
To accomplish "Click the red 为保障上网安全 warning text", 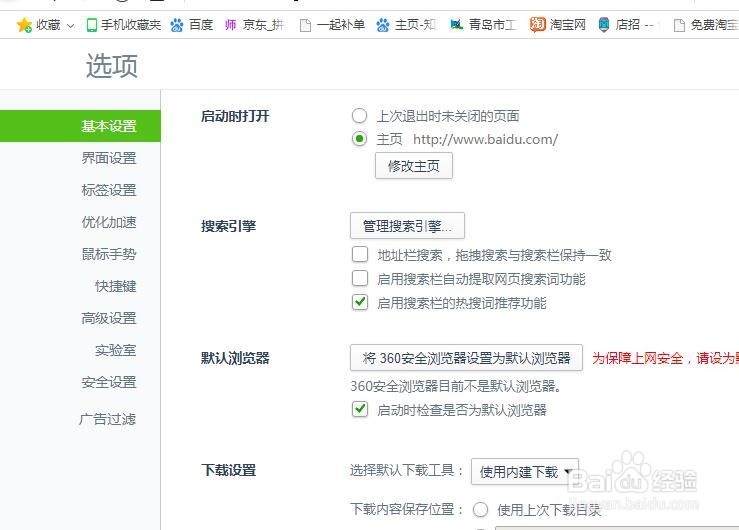I will pyautogui.click(x=665, y=359).
